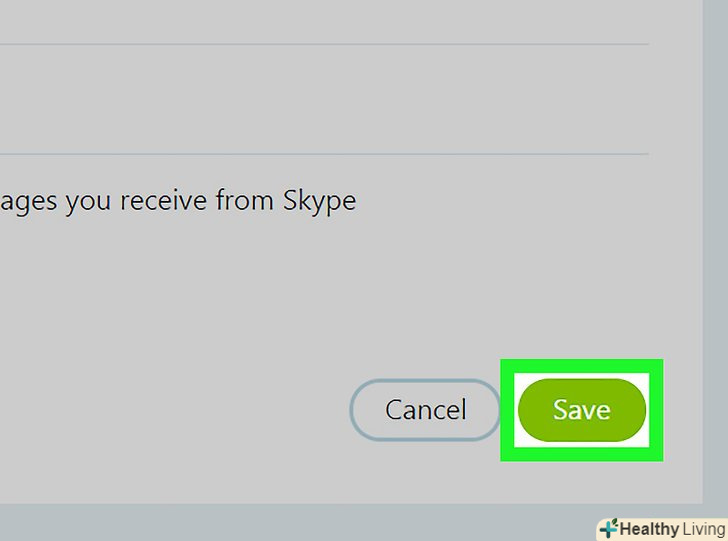The height and width of the screenshot is (541, 728).
Task: Click the word Healthy in the watermark
Action: coord(650,529)
